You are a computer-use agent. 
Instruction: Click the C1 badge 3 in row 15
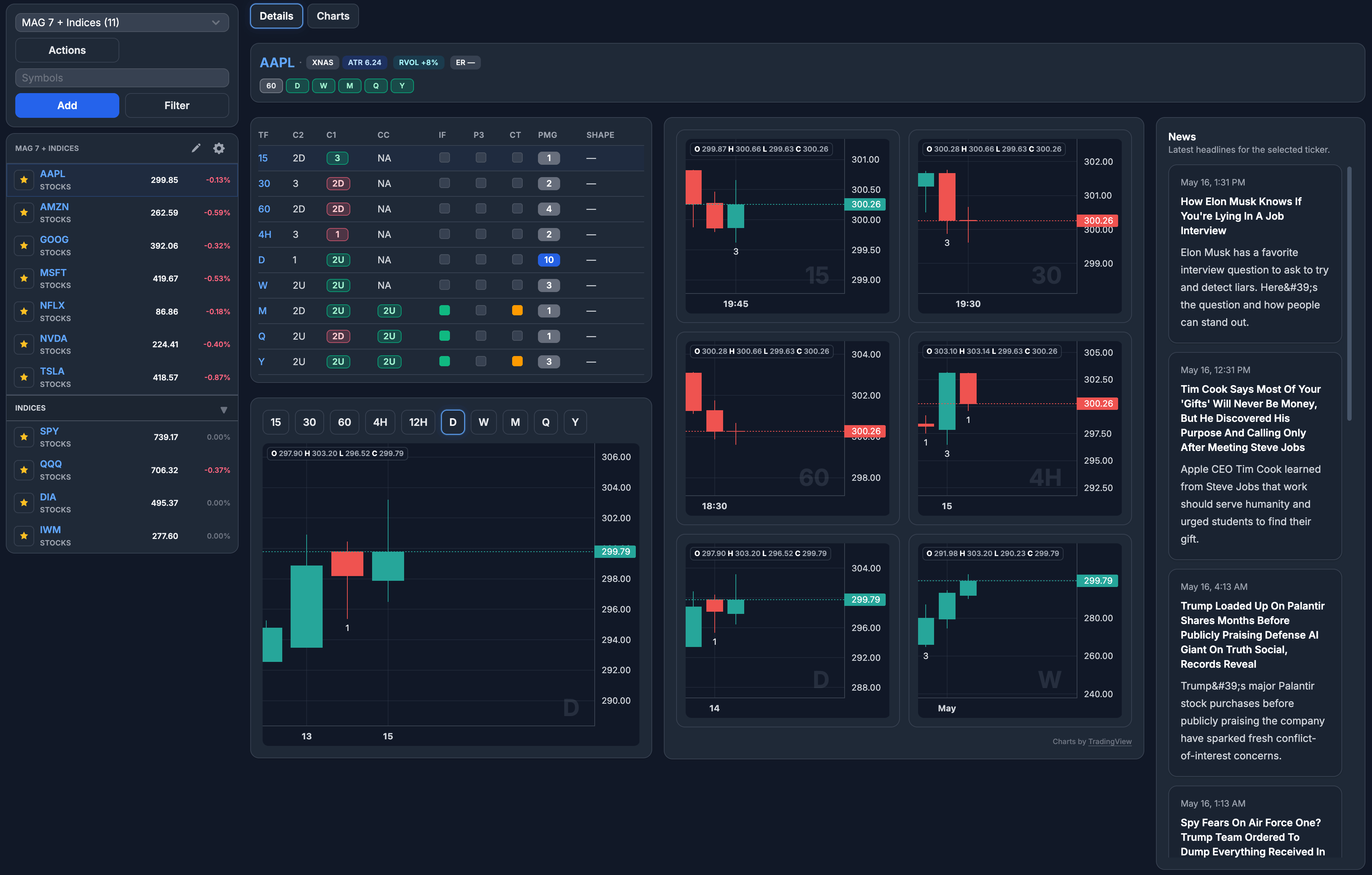(337, 158)
